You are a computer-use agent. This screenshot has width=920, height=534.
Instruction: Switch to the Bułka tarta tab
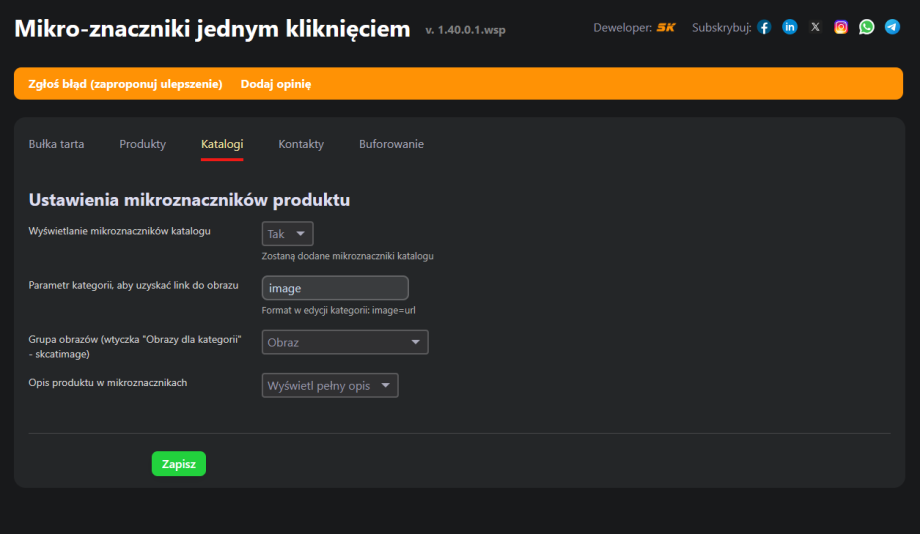point(56,144)
